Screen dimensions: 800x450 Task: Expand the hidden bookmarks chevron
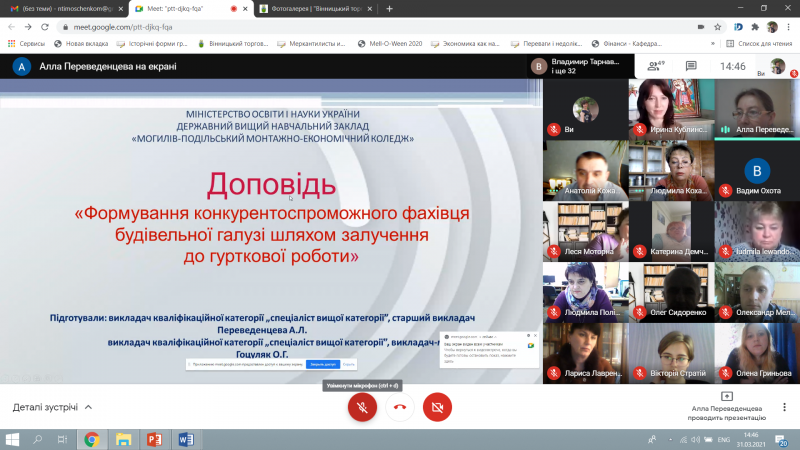pos(712,44)
